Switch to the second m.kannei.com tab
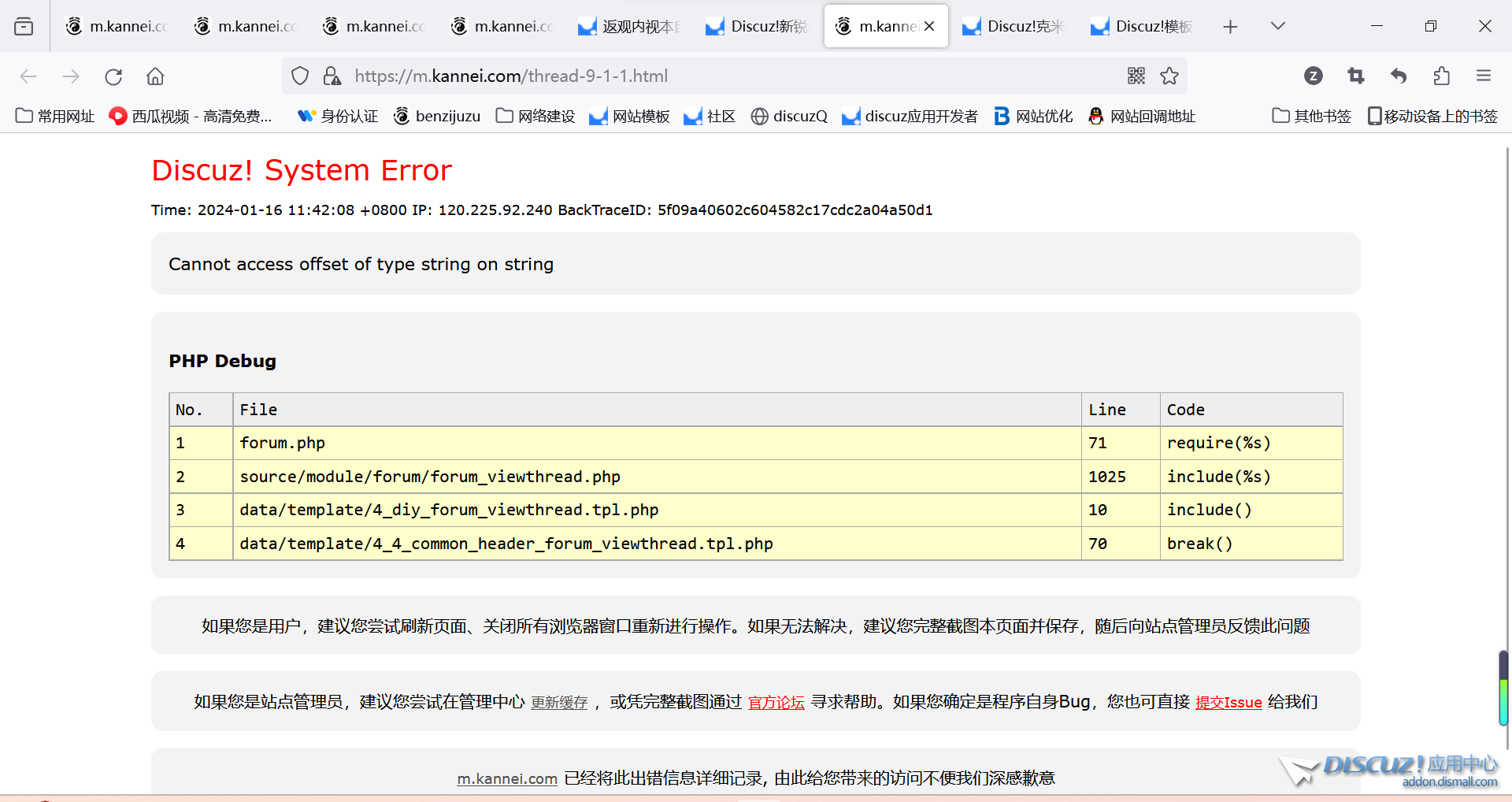 point(246,26)
